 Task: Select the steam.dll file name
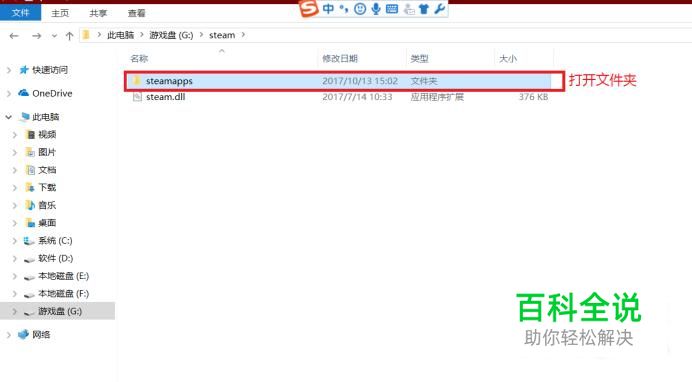pyautogui.click(x=165, y=97)
